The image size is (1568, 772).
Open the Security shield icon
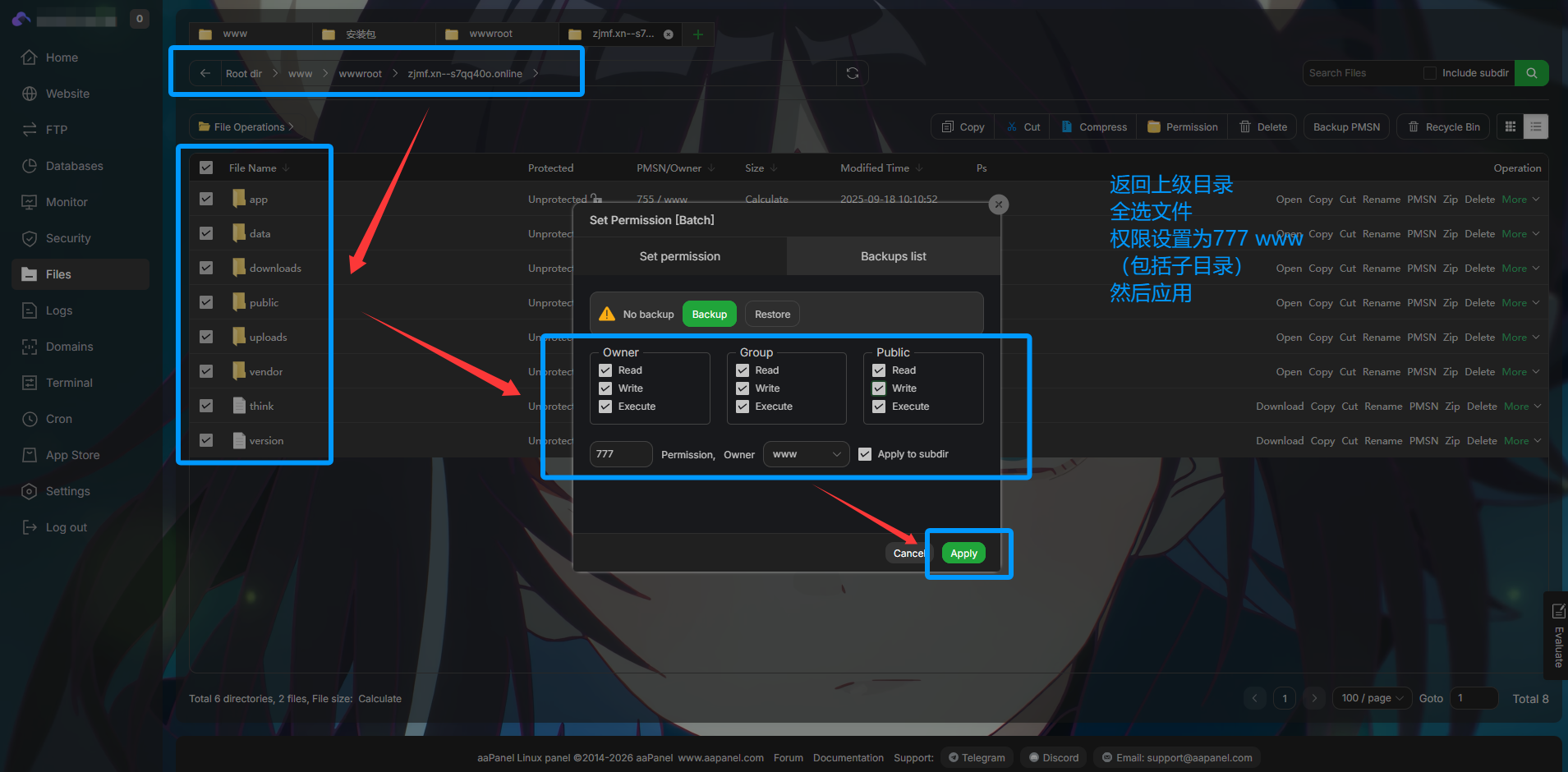[30, 238]
